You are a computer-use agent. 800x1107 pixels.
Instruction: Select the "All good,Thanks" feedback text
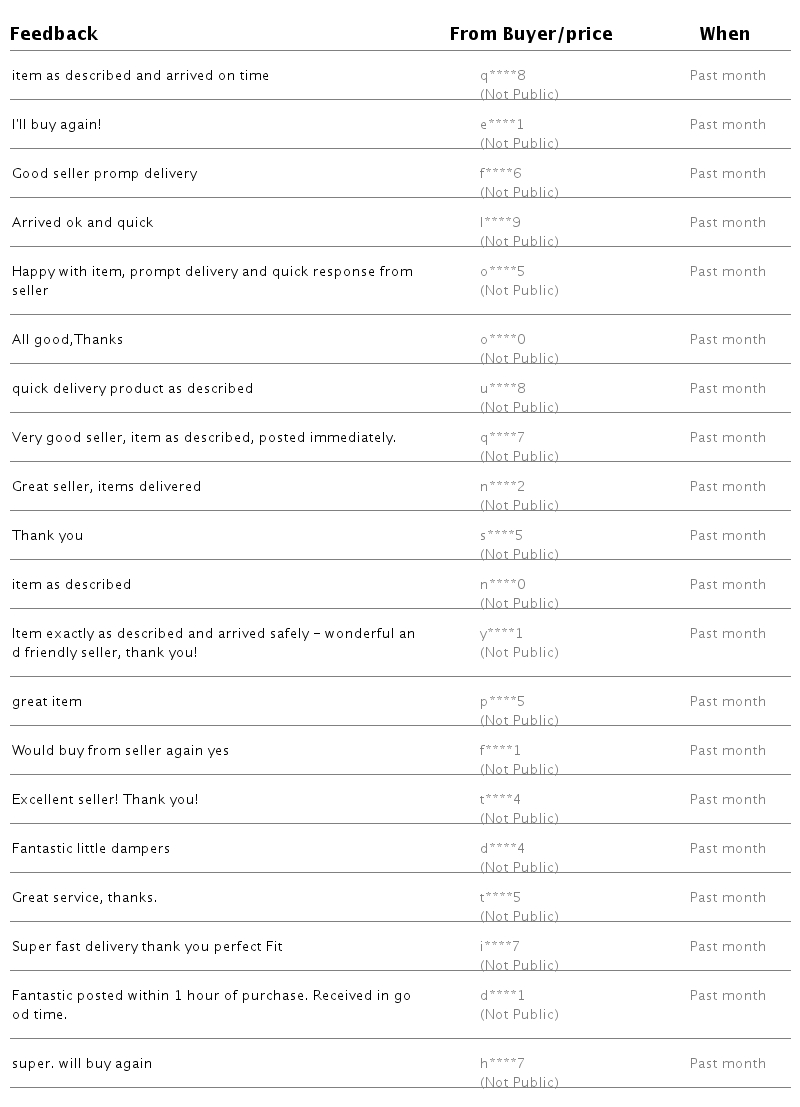(68, 339)
